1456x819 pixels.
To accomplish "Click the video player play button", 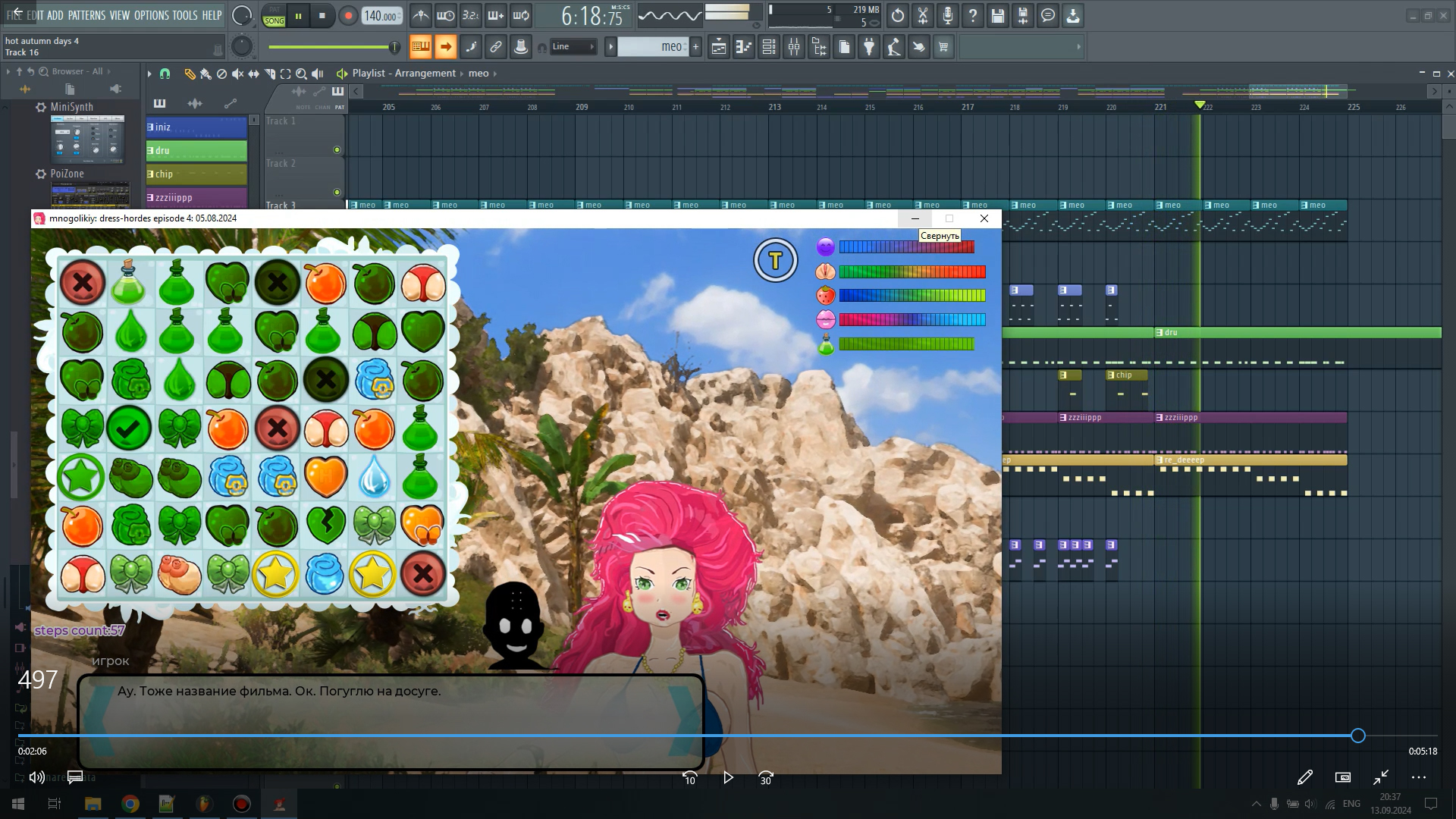I will (728, 777).
